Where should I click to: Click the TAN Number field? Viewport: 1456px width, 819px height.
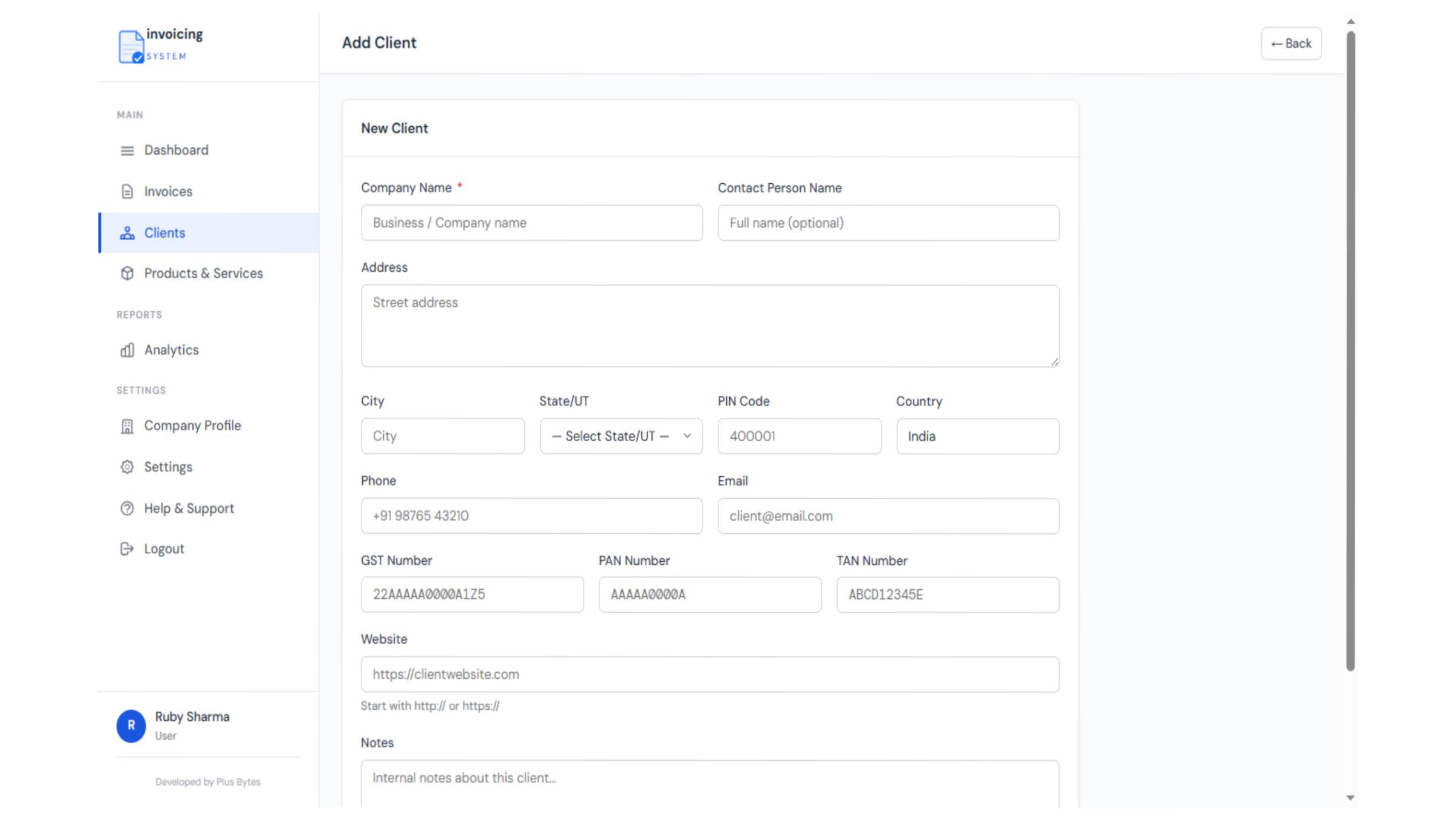(x=948, y=595)
